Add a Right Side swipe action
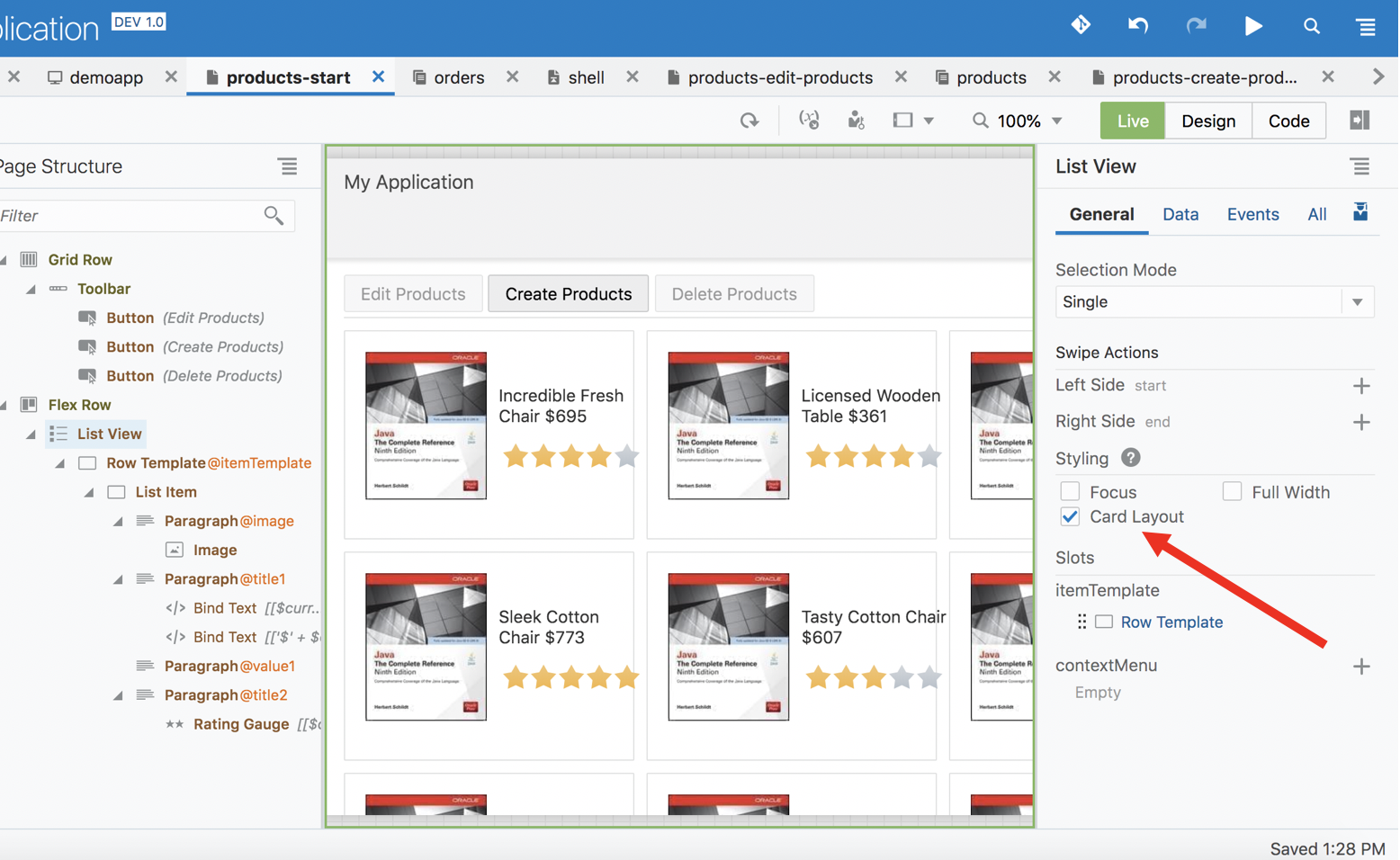This screenshot has width=1400, height=860. [1361, 422]
